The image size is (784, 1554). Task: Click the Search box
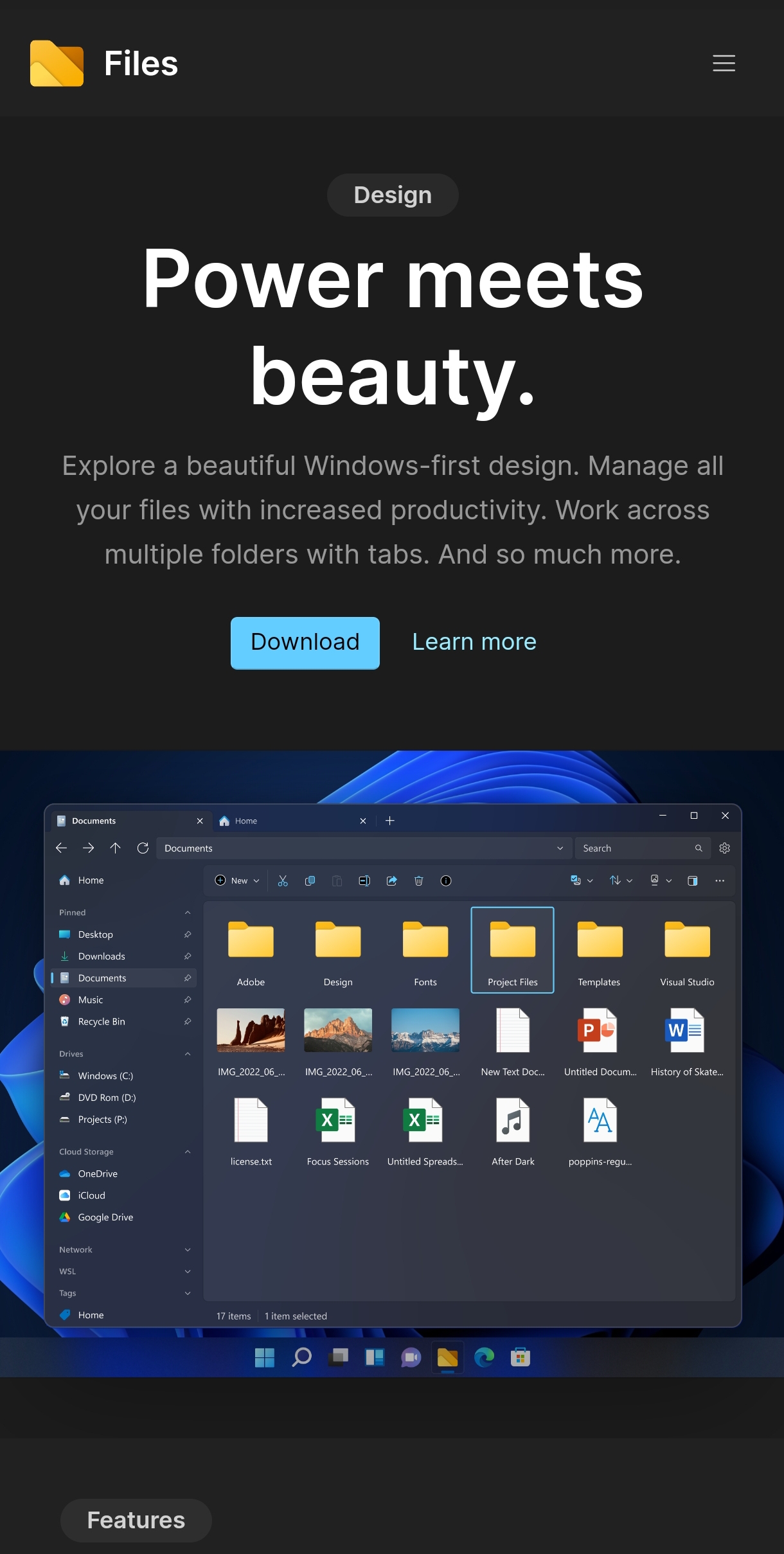(643, 848)
